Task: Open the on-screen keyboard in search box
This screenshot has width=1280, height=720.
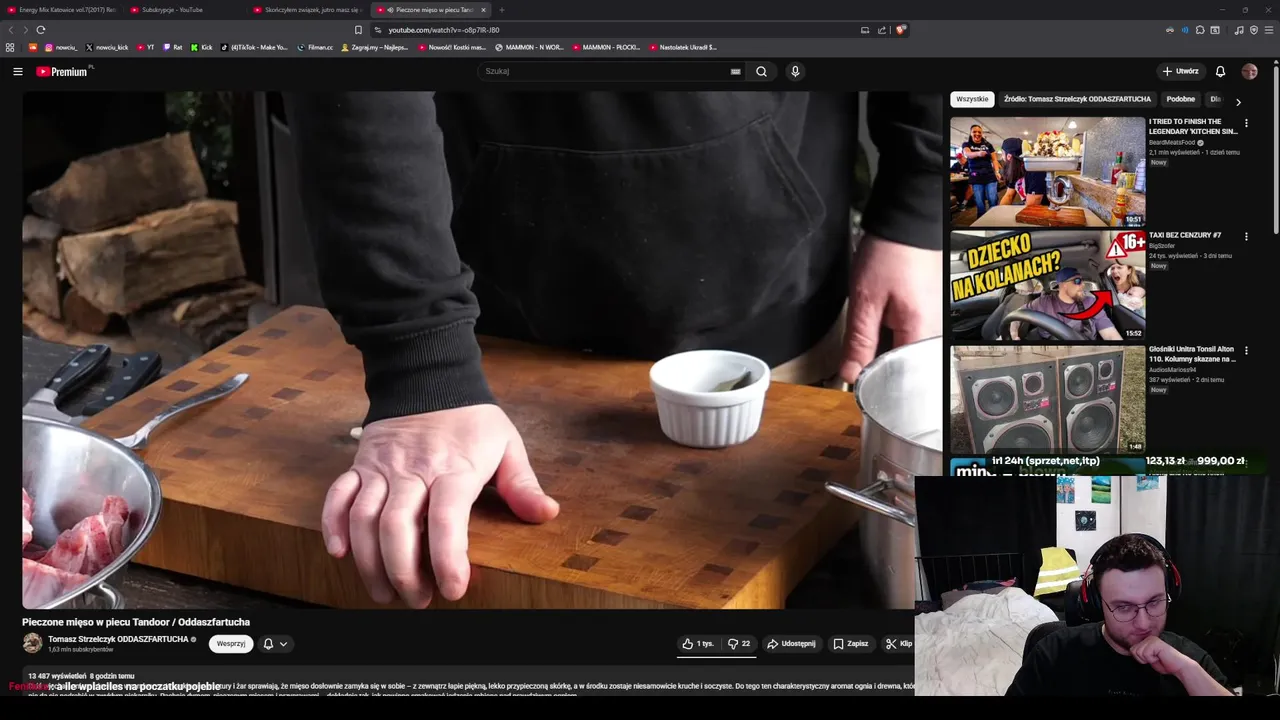Action: [x=735, y=71]
